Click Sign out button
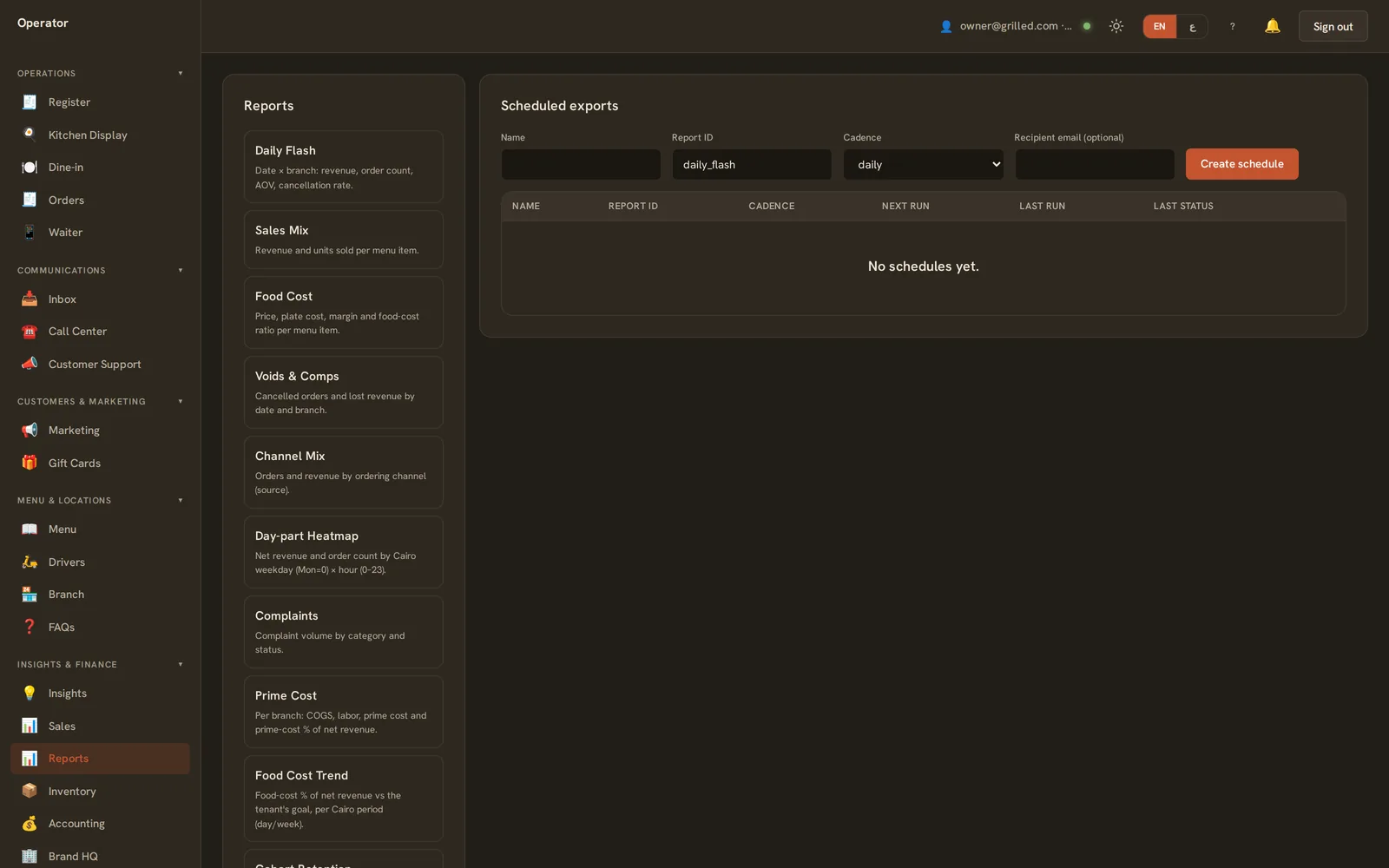 point(1333,26)
